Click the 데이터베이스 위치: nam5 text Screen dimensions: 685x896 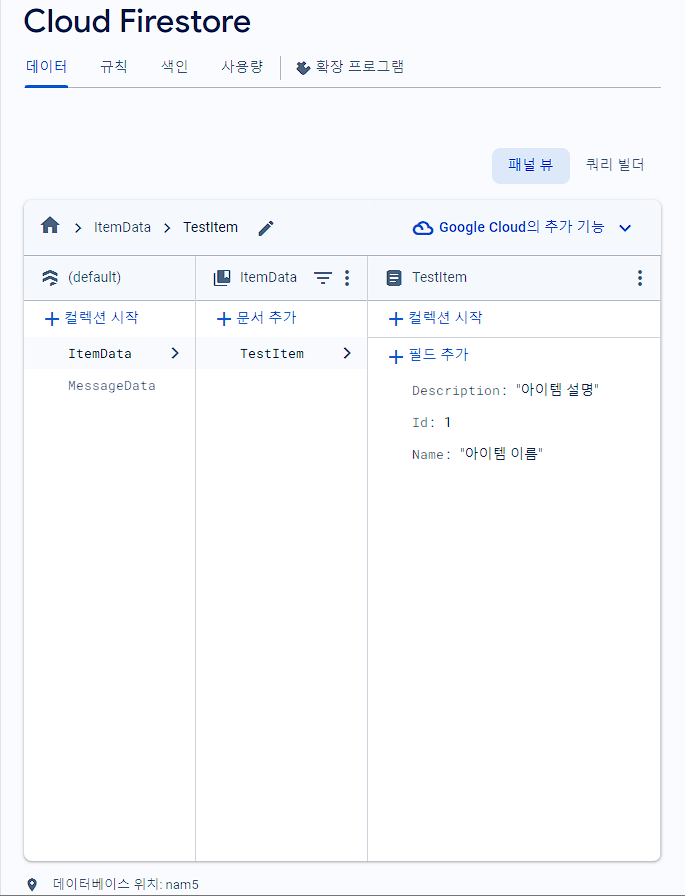pyautogui.click(x=126, y=885)
